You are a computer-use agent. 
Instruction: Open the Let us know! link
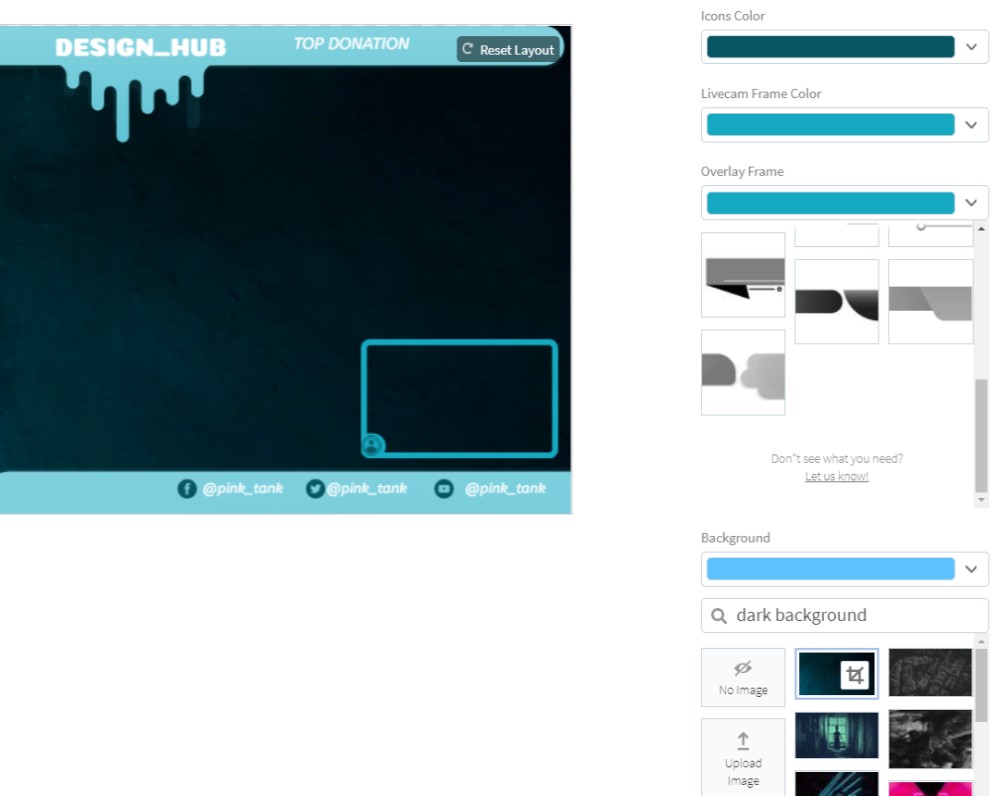coord(837,476)
